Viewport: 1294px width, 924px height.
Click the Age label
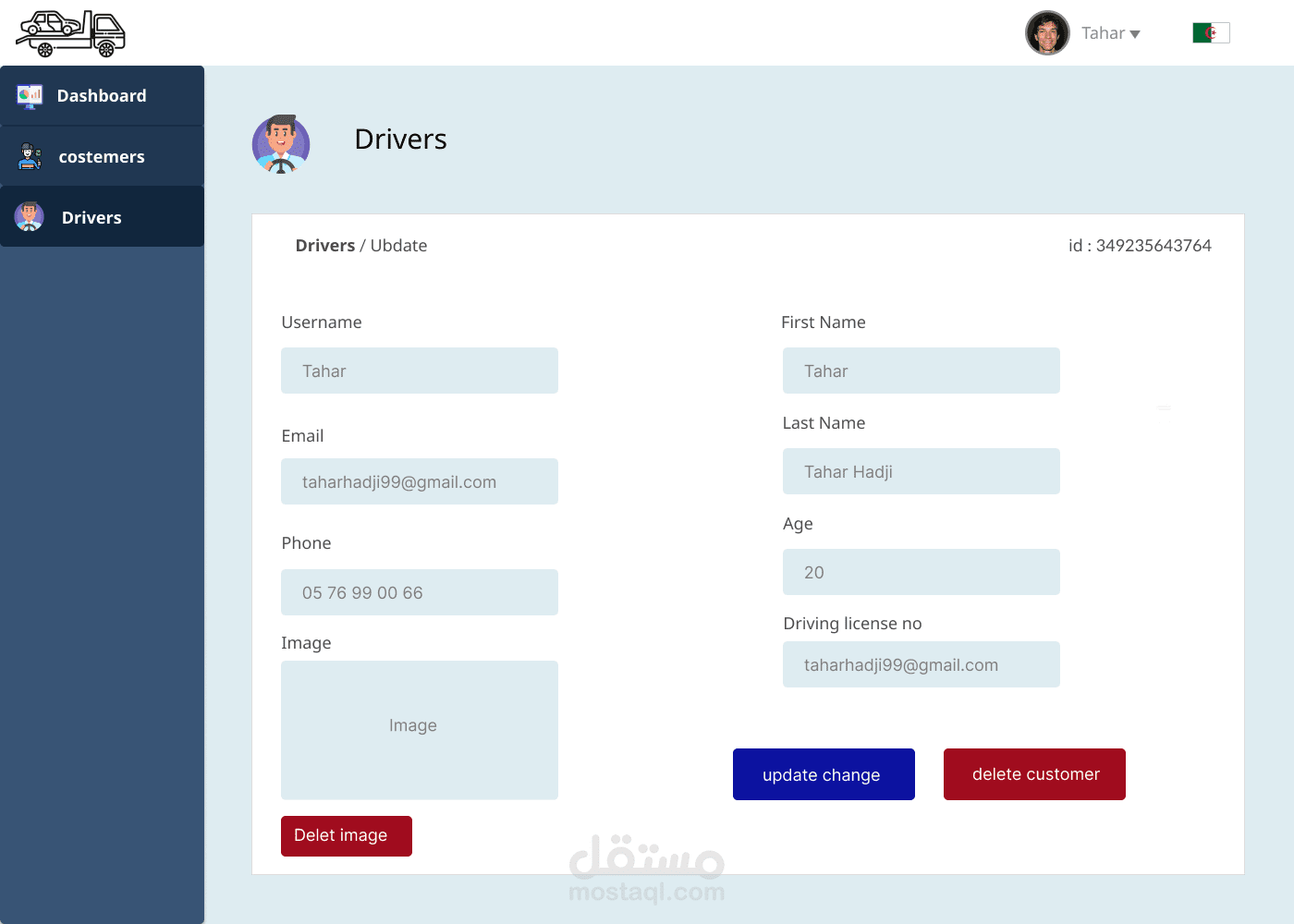[x=798, y=524]
